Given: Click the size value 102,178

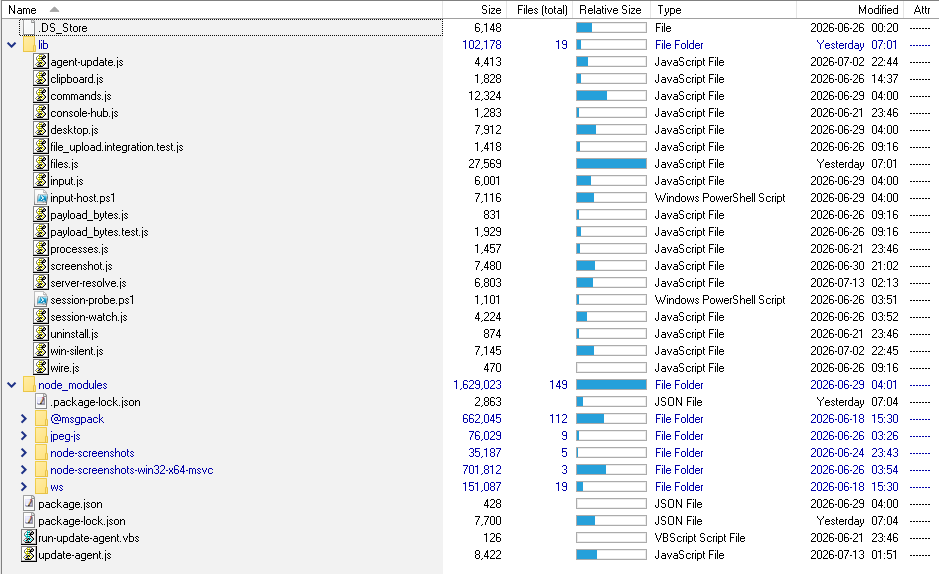Looking at the screenshot, I should click(x=481, y=45).
